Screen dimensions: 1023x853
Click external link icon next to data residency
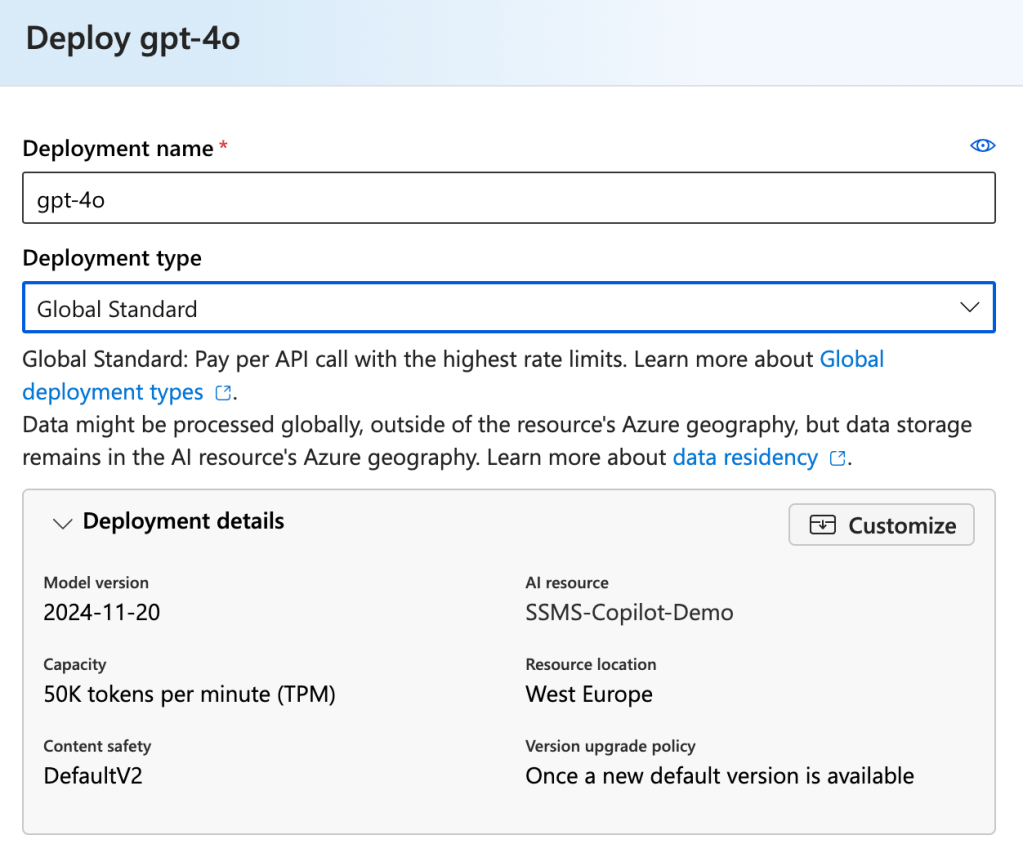tap(838, 459)
